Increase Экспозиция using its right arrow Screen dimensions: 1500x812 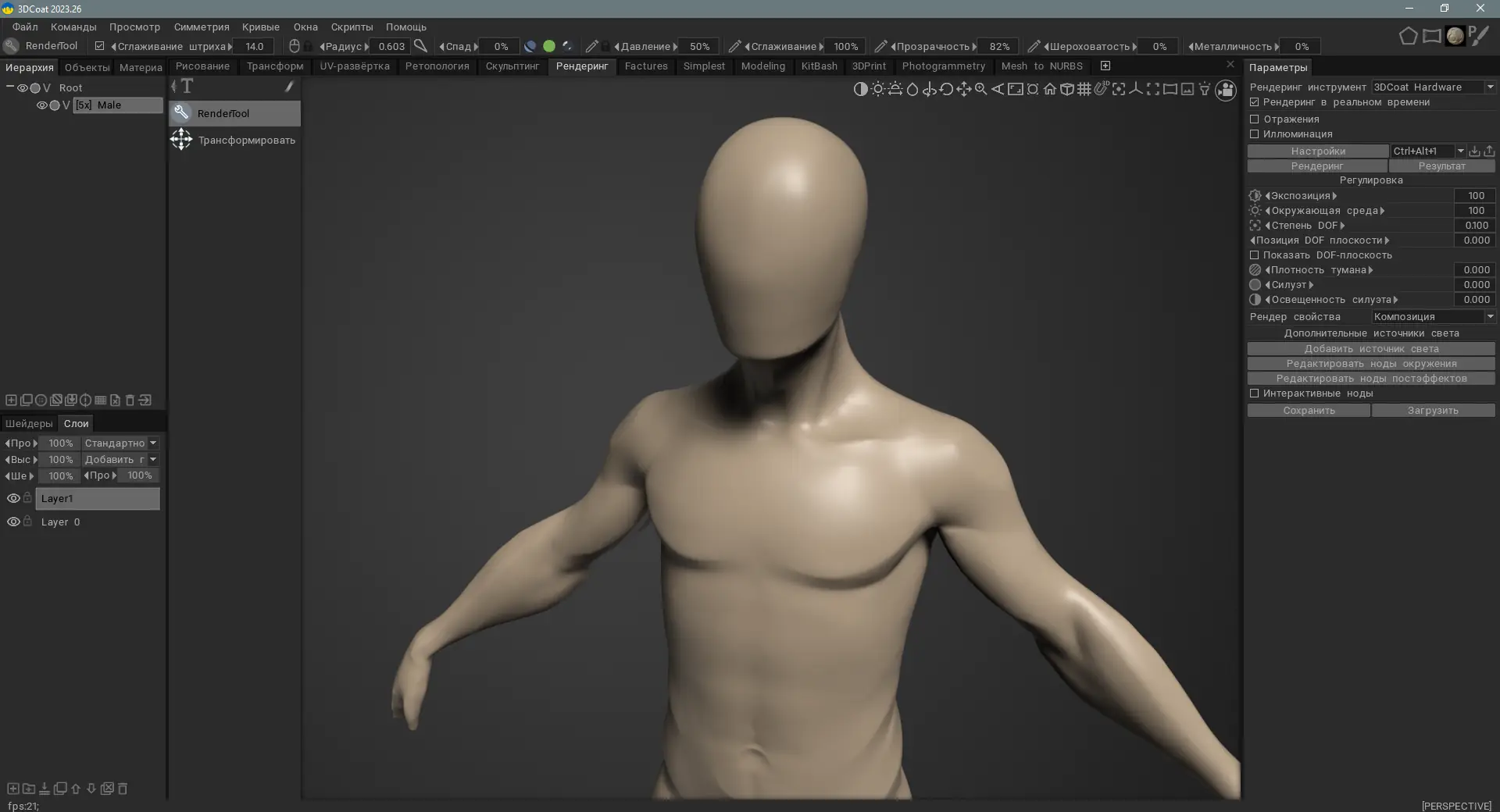(1334, 196)
